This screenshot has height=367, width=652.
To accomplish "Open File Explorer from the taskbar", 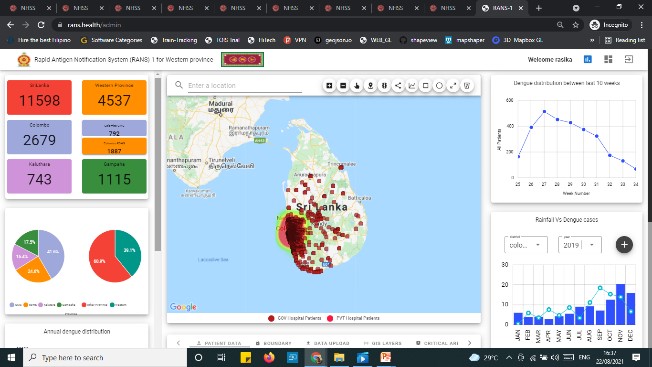I will [x=339, y=357].
